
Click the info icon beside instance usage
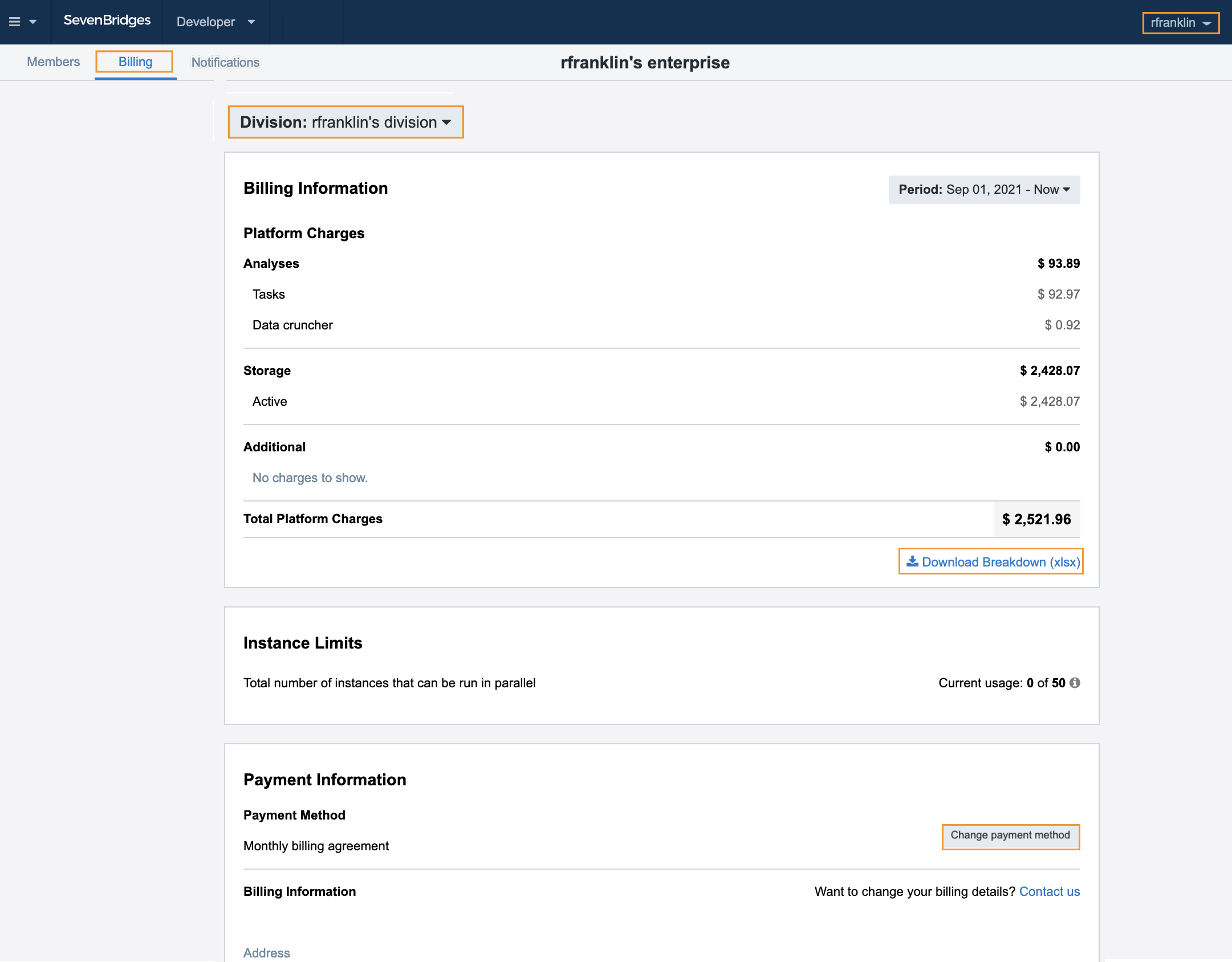1075,683
